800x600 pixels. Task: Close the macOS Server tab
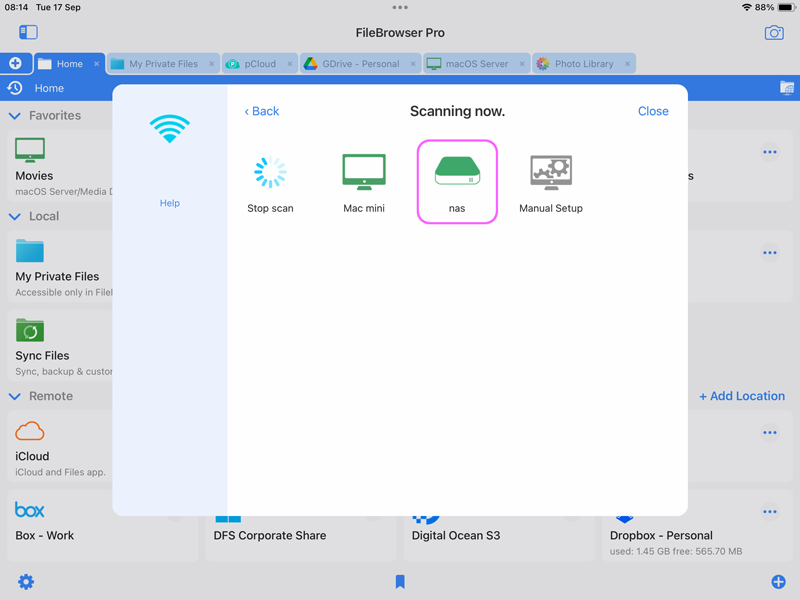[x=522, y=64]
